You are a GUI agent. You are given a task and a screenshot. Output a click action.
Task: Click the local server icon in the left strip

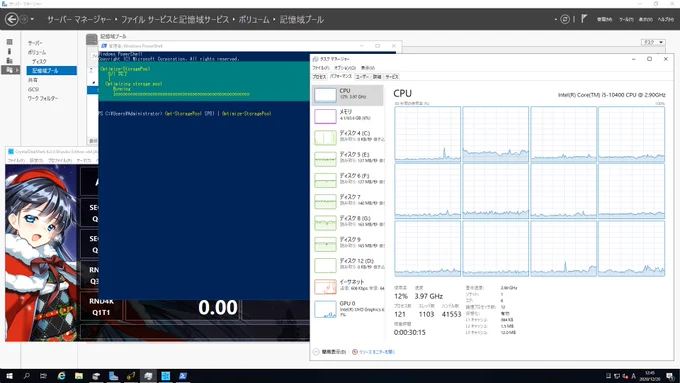pyautogui.click(x=10, y=51)
